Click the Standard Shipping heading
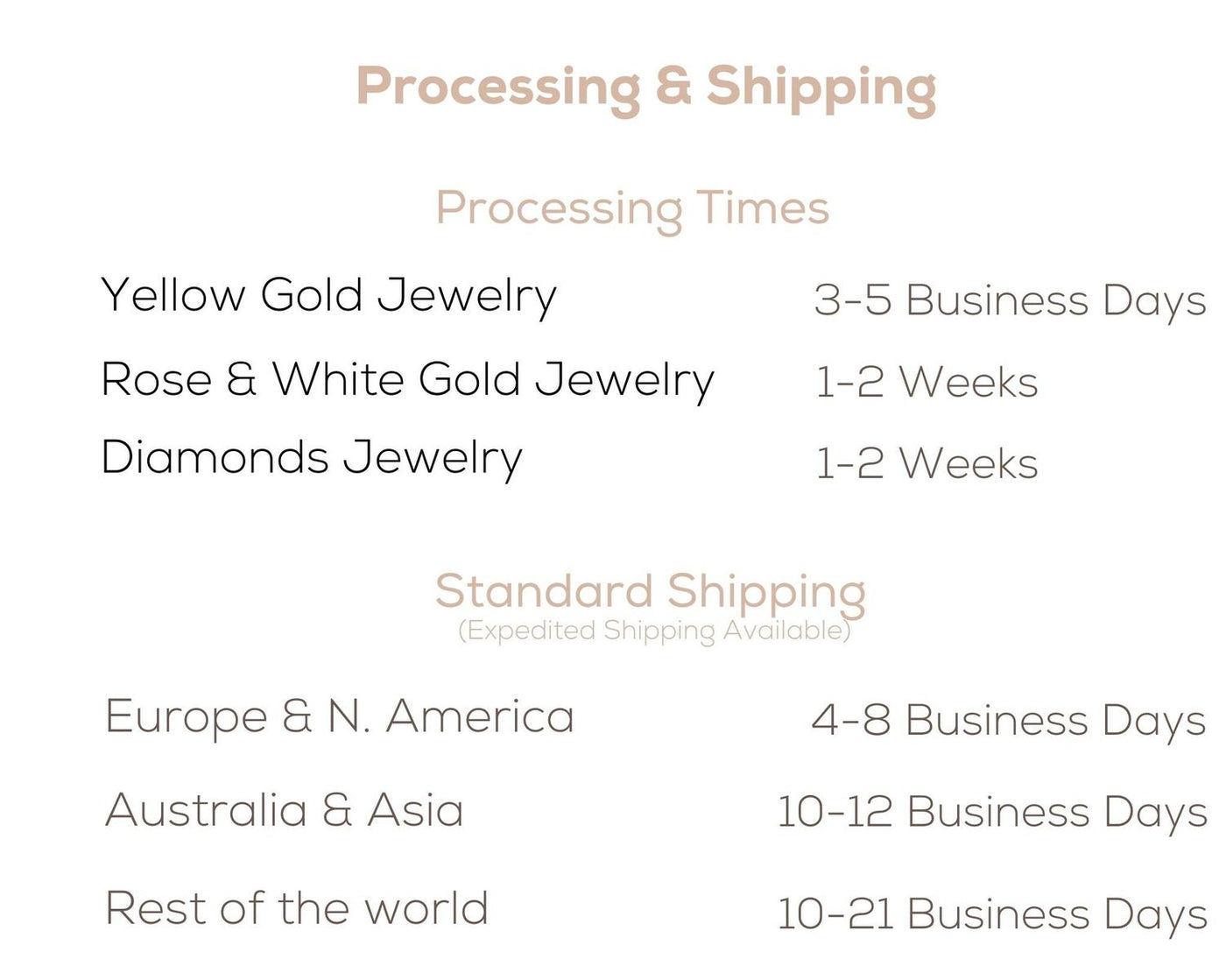 [x=650, y=591]
